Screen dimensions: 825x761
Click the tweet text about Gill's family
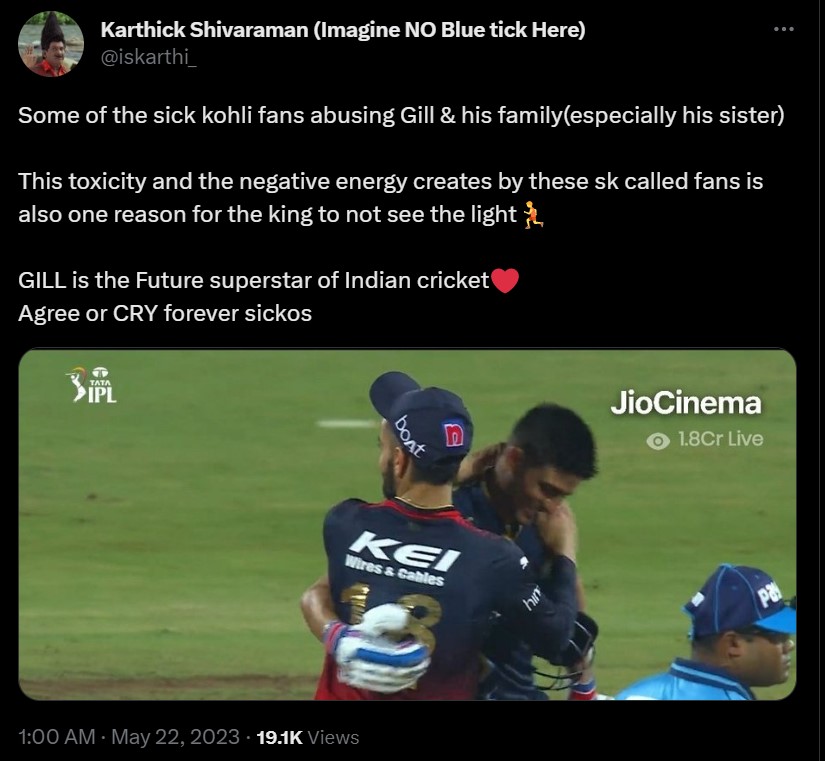(x=401, y=115)
